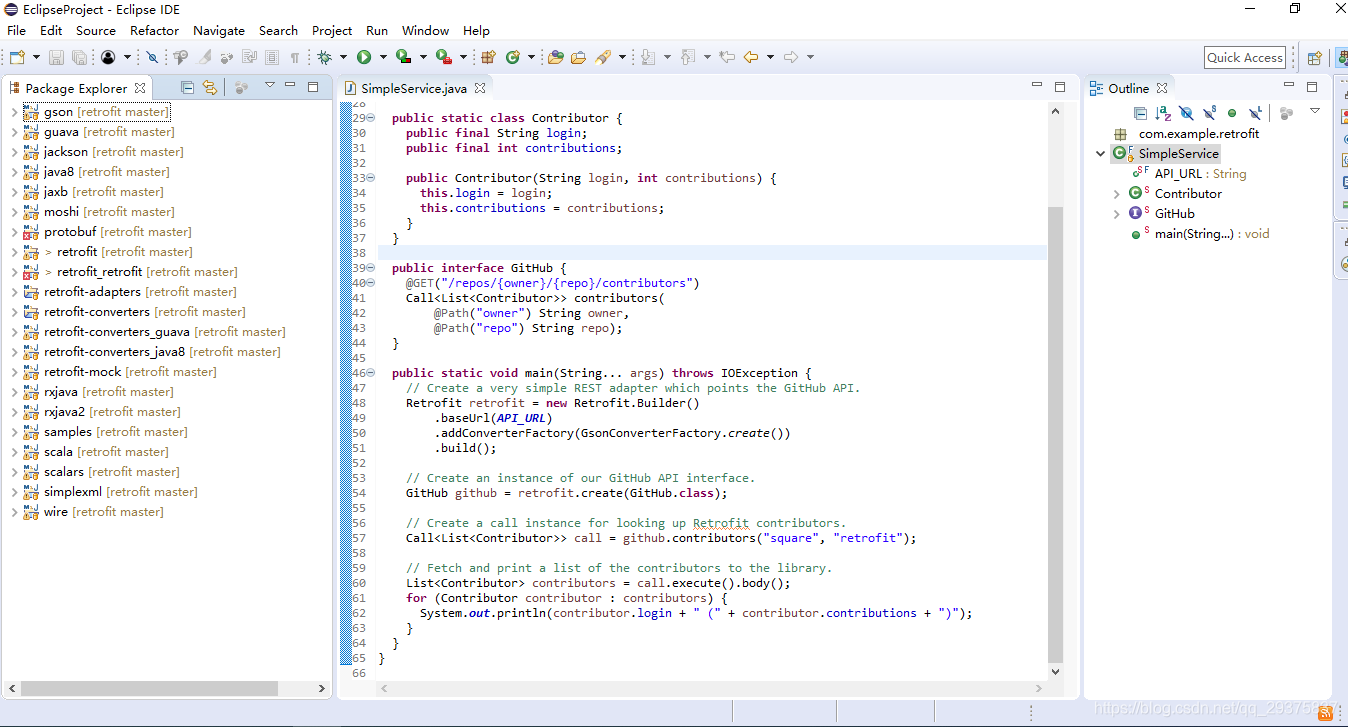
Task: Open Package Explorer View Menu triangle
Action: pyautogui.click(x=269, y=86)
